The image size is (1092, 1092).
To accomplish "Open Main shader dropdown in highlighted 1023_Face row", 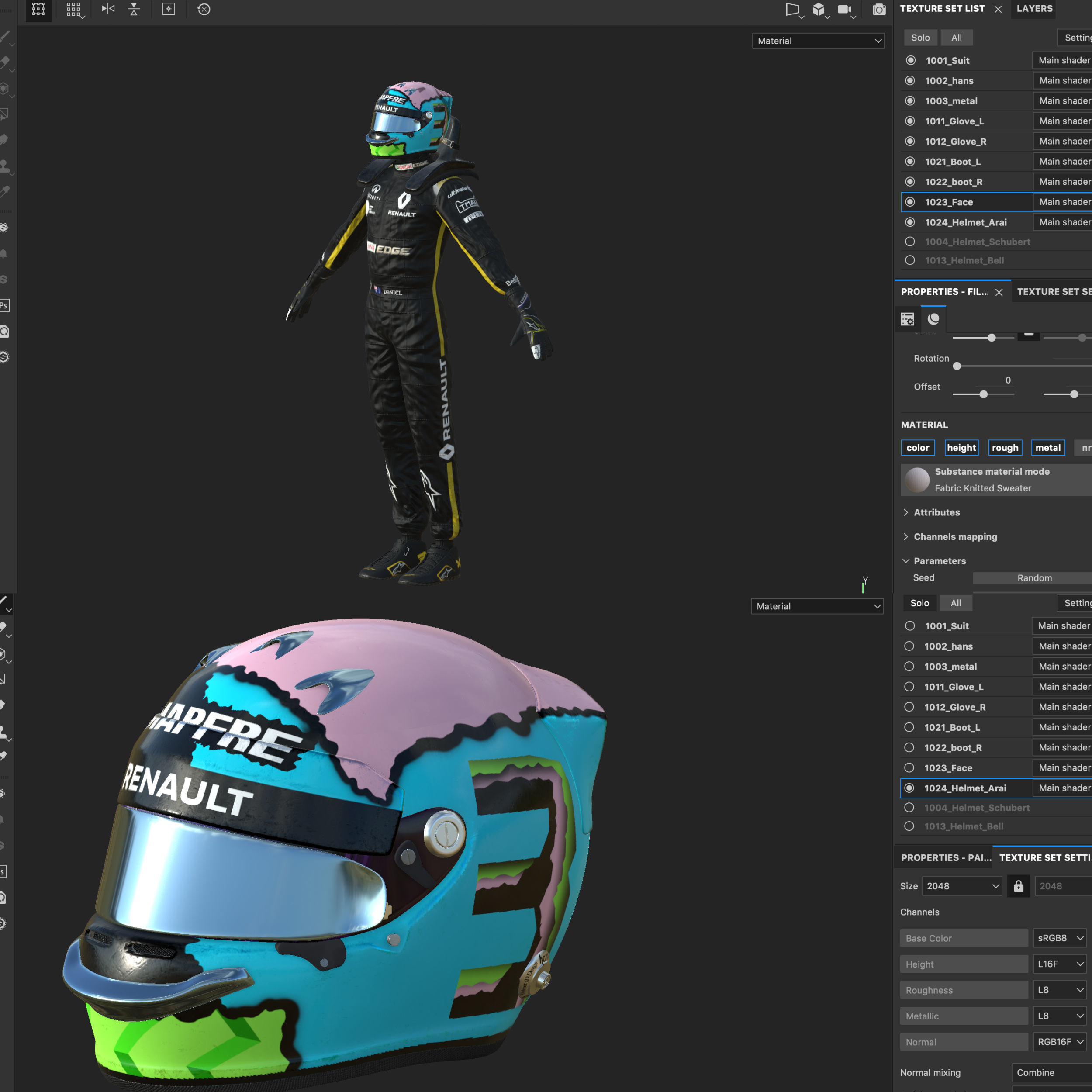I will (x=1062, y=202).
